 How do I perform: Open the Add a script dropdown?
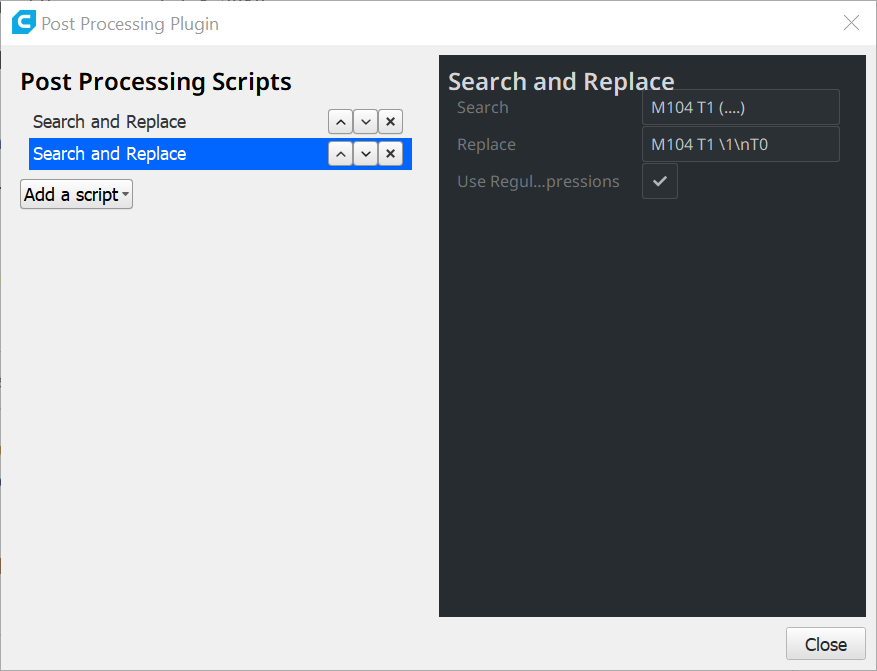pos(77,195)
